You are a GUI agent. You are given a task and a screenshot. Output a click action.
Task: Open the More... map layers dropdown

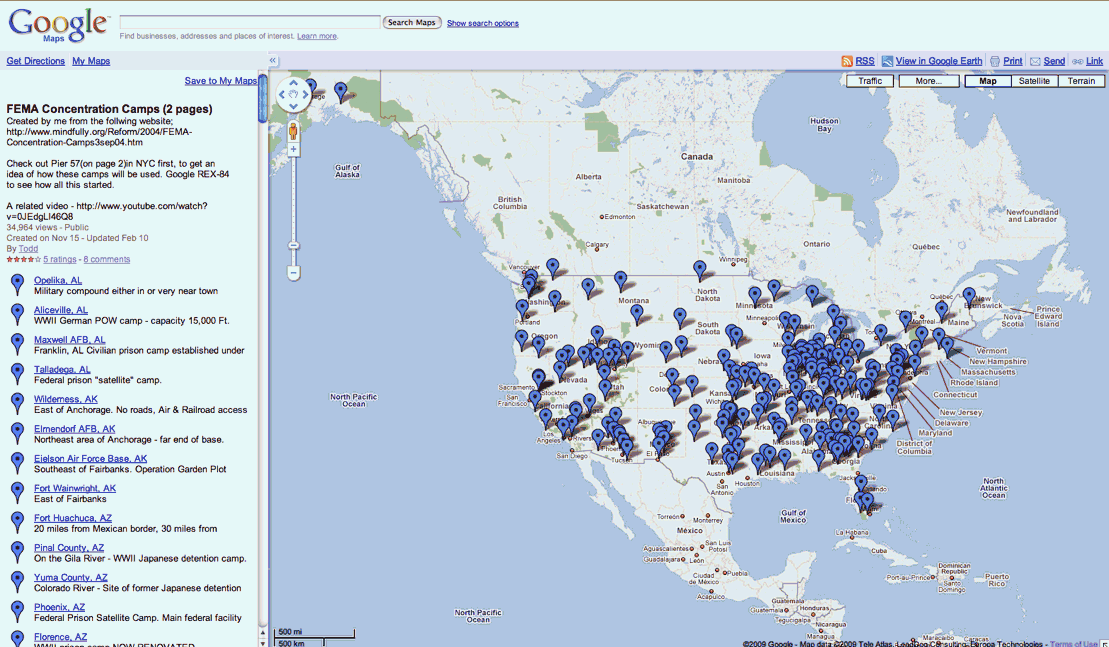pyautogui.click(x=929, y=81)
